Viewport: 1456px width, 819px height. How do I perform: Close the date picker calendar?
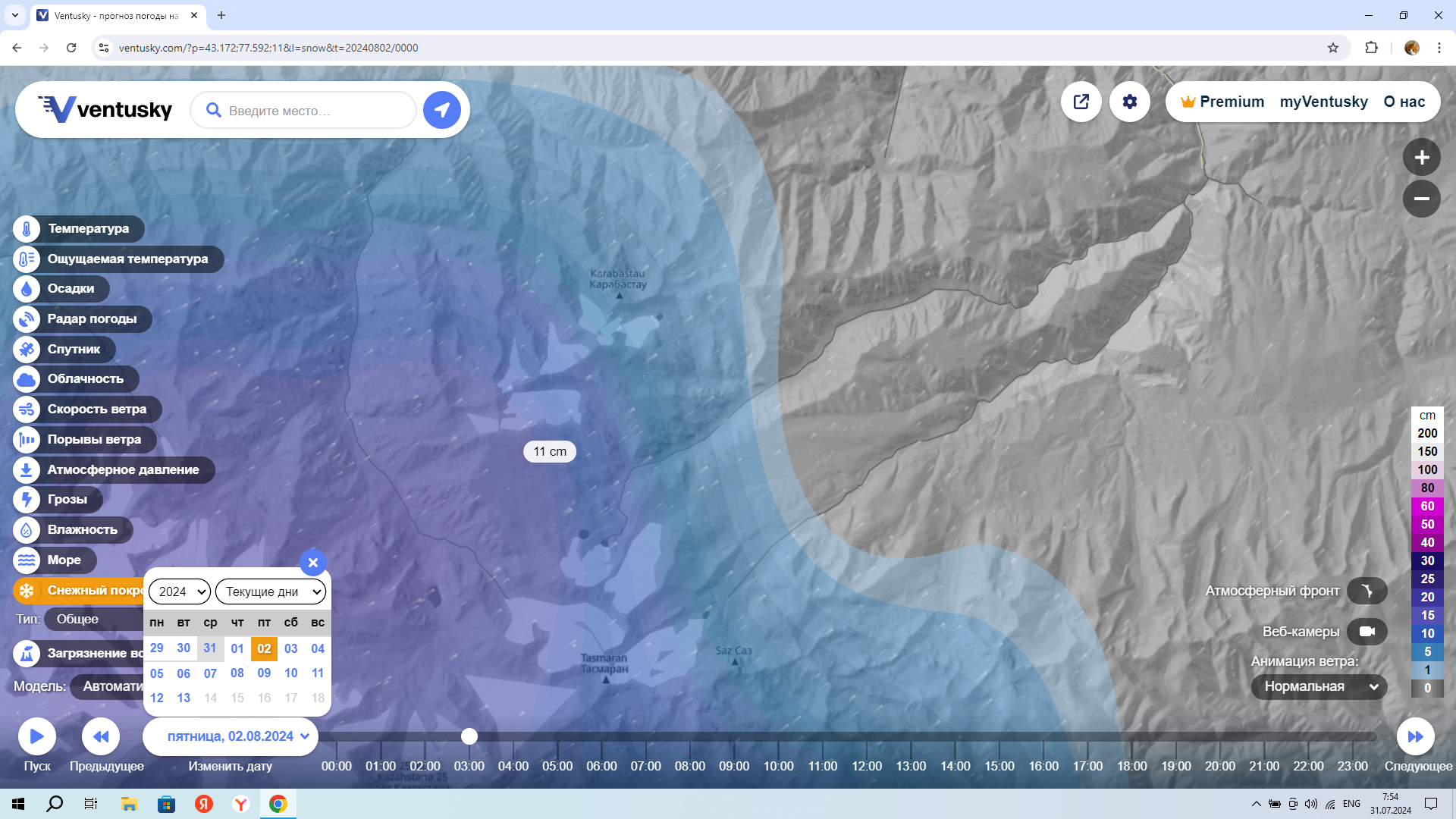[313, 563]
